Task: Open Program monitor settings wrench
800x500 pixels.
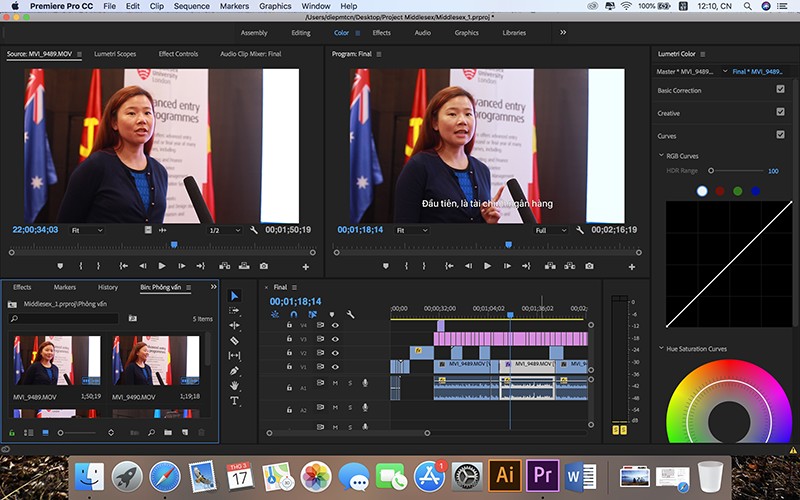Action: (x=580, y=230)
